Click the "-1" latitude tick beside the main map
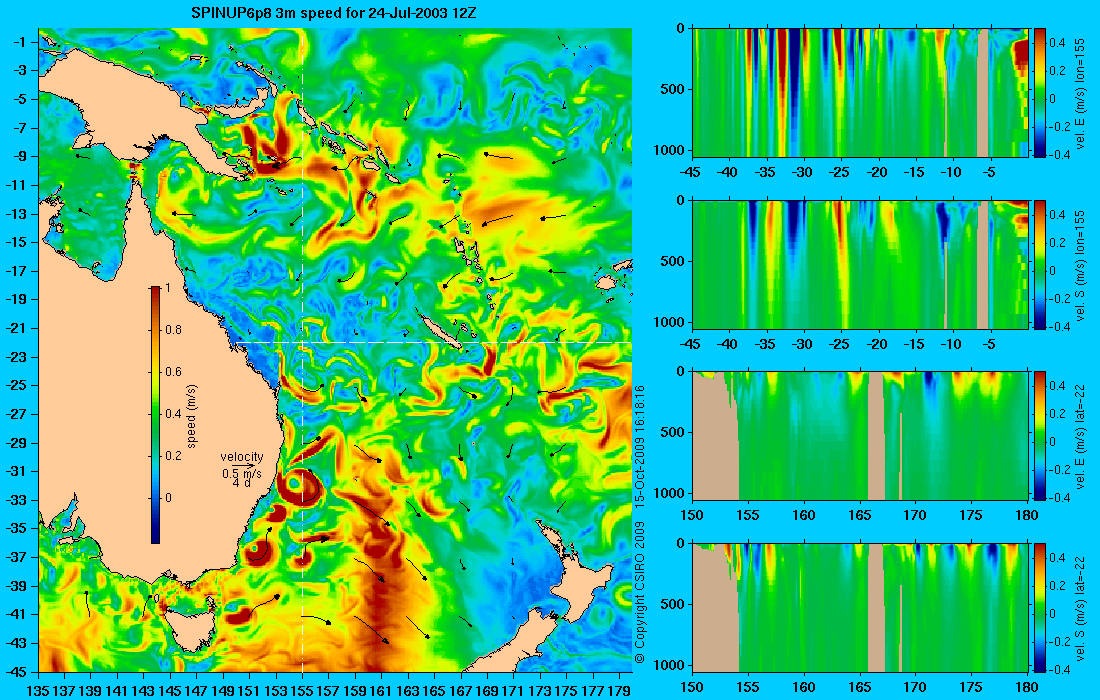The width and height of the screenshot is (1100, 700). point(20,42)
